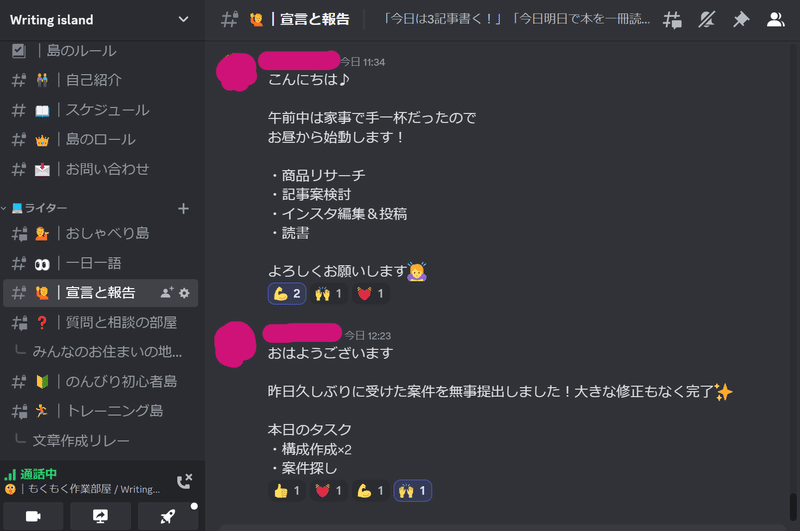Open the Threads icon in channel header
This screenshot has height=531, width=800.
tap(672, 20)
